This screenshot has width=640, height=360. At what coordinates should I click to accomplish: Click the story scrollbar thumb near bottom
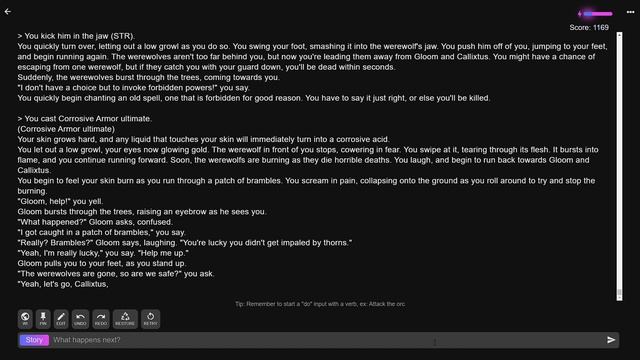tap(619, 292)
